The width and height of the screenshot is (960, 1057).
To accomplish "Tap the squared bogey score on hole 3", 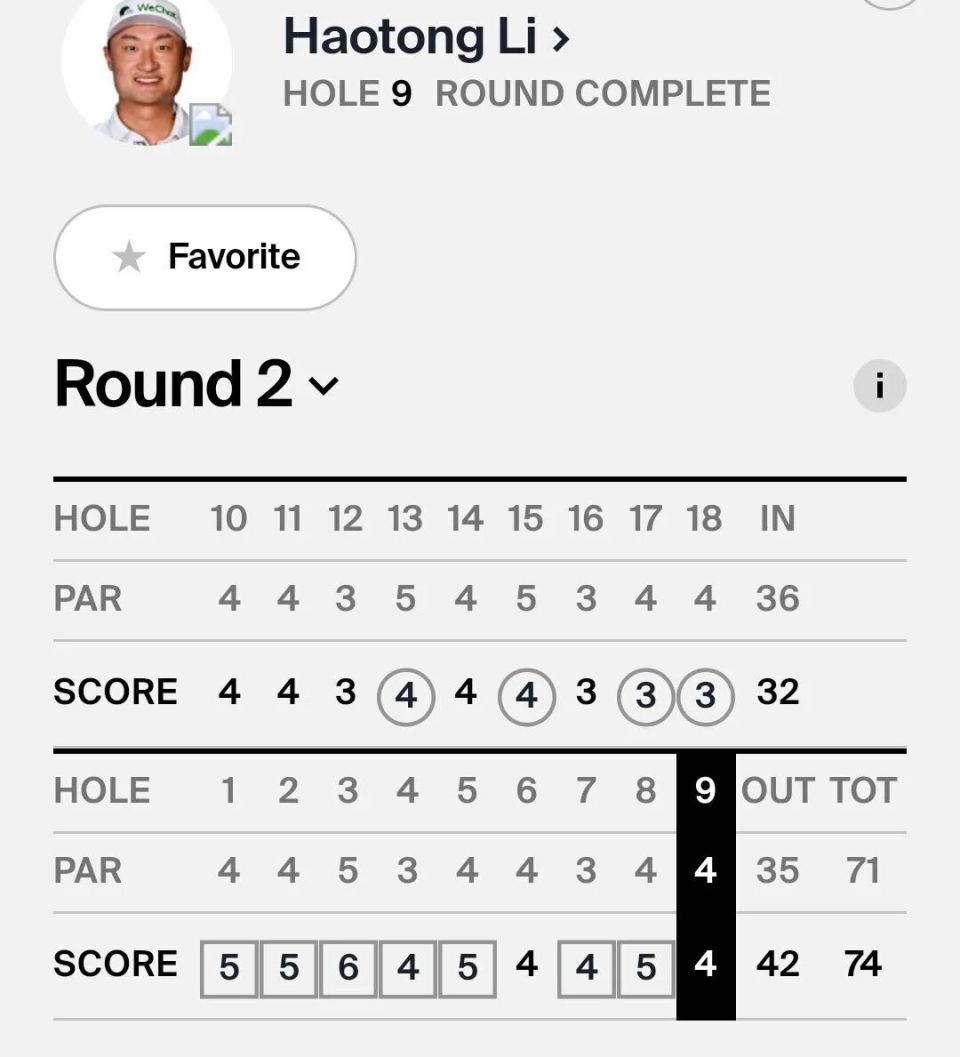I will click(x=348, y=967).
